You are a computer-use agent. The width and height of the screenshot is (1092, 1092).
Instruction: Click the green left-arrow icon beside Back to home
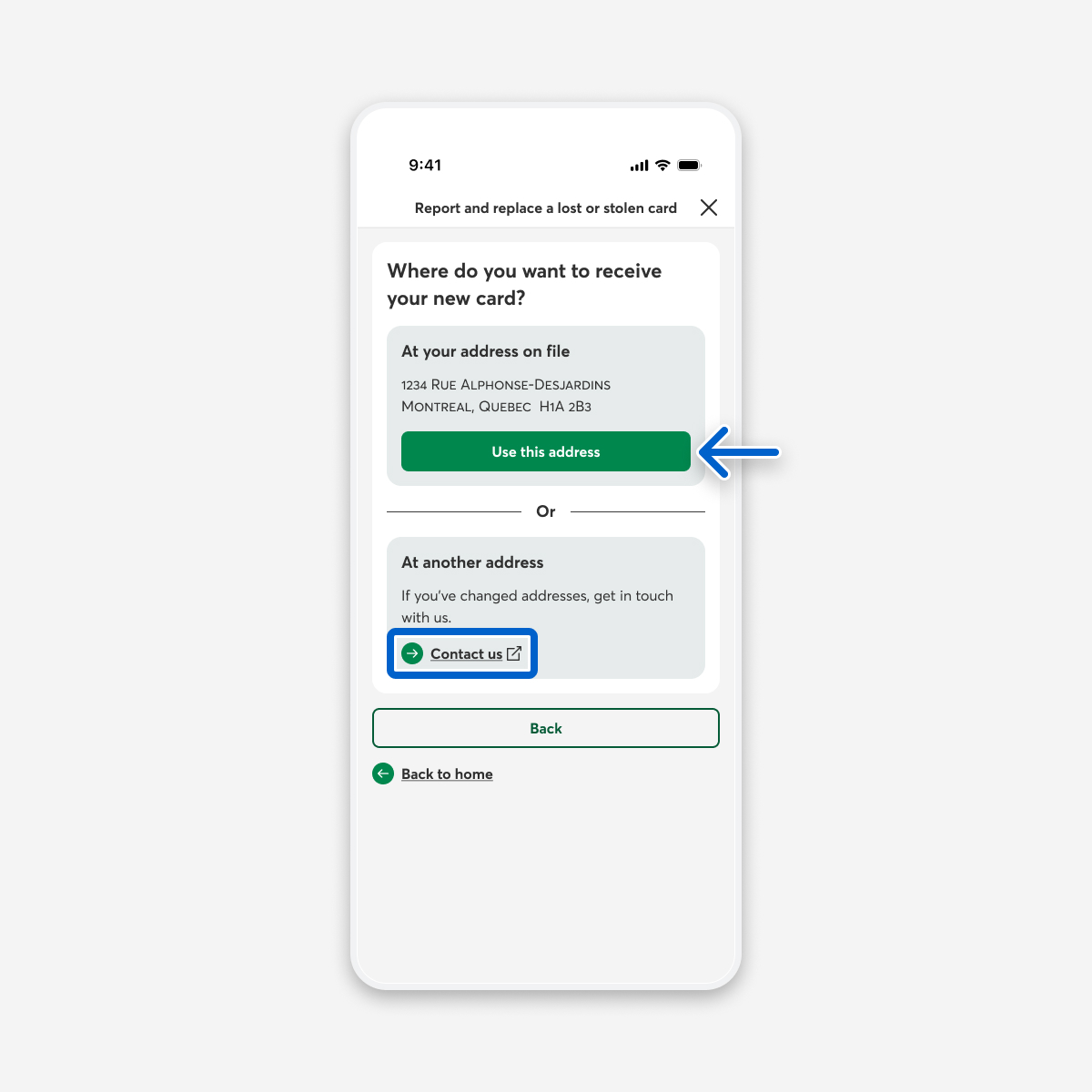click(x=383, y=773)
